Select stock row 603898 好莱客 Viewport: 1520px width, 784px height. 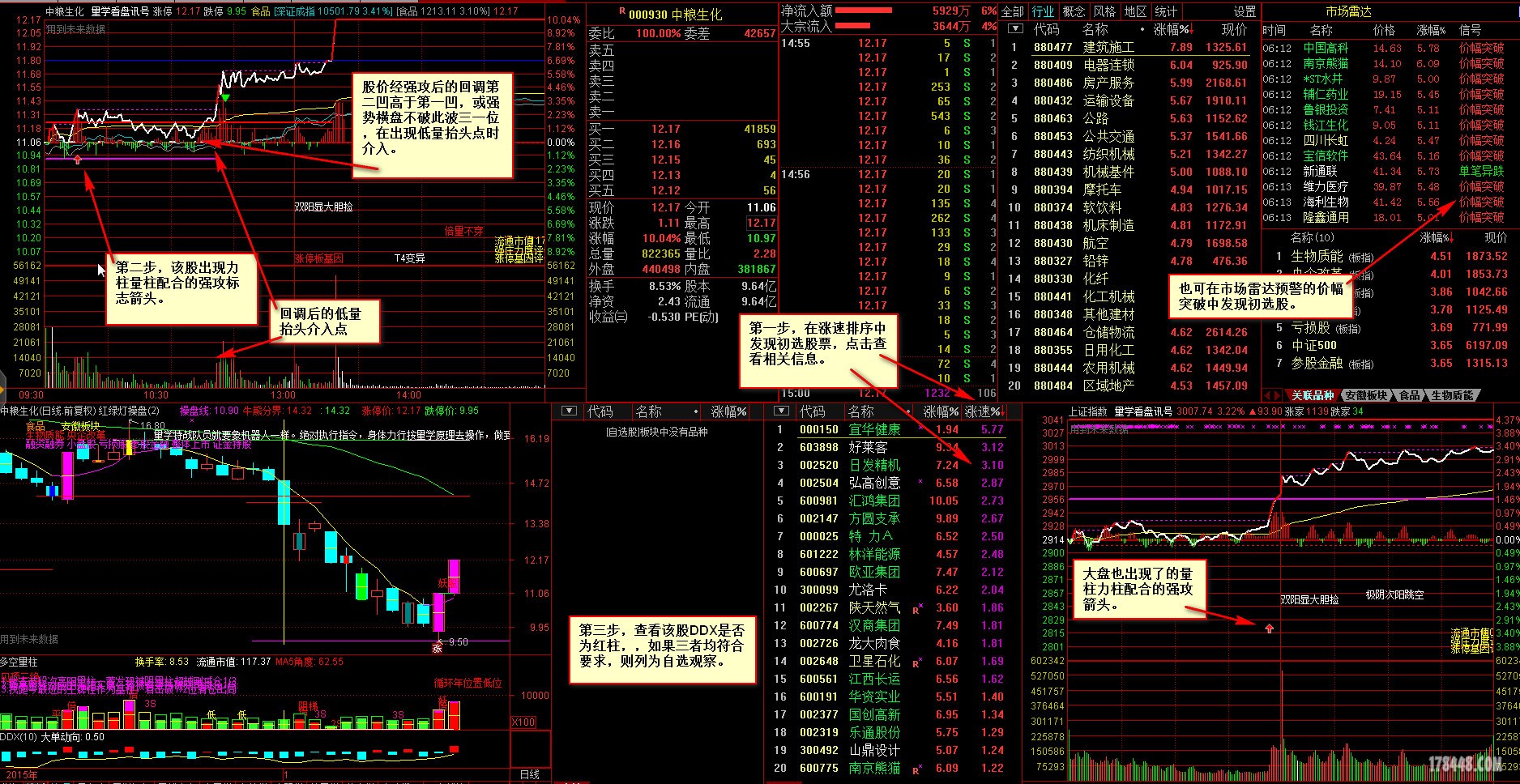pyautogui.click(x=890, y=447)
